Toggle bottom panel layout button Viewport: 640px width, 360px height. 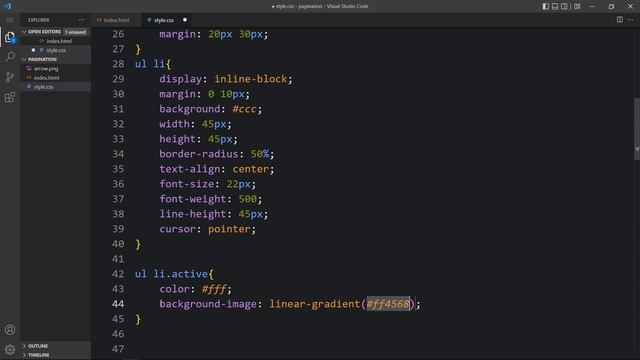pos(555,6)
